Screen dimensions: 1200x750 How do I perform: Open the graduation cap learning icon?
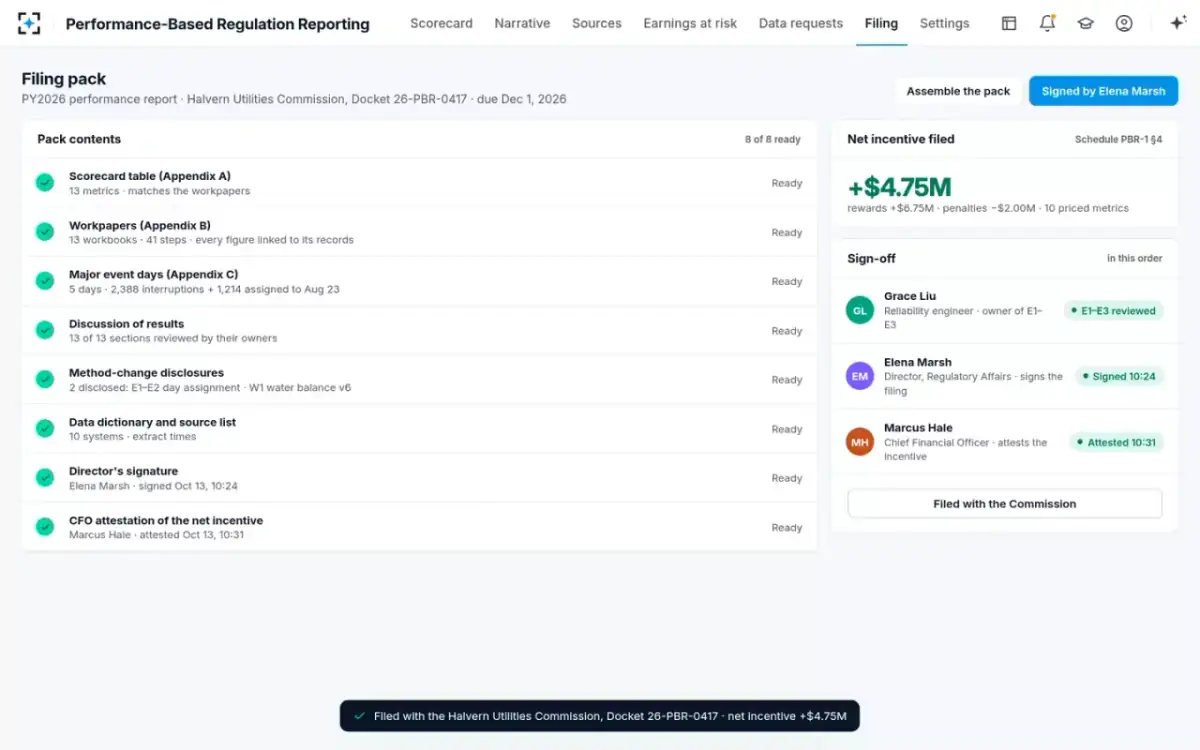pyautogui.click(x=1085, y=23)
